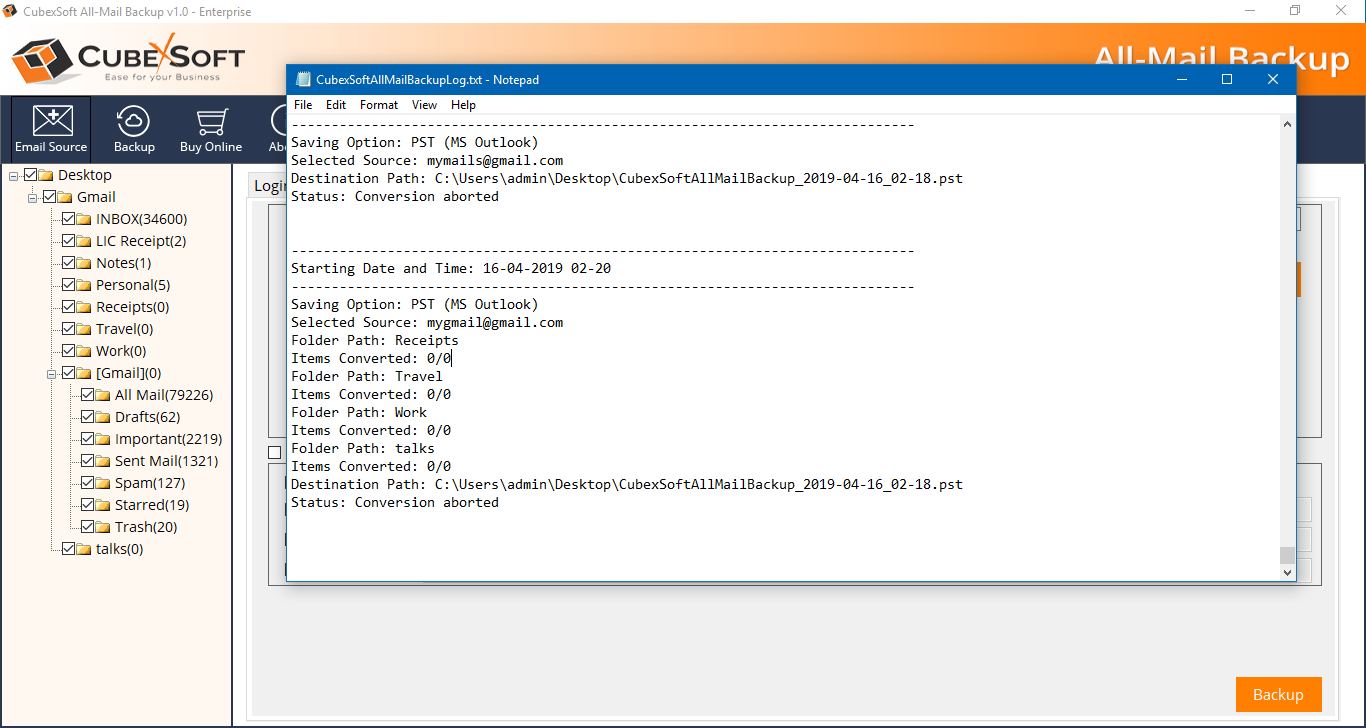Click the Notepad scroll up arrow
This screenshot has width=1366, height=728.
click(x=1287, y=125)
